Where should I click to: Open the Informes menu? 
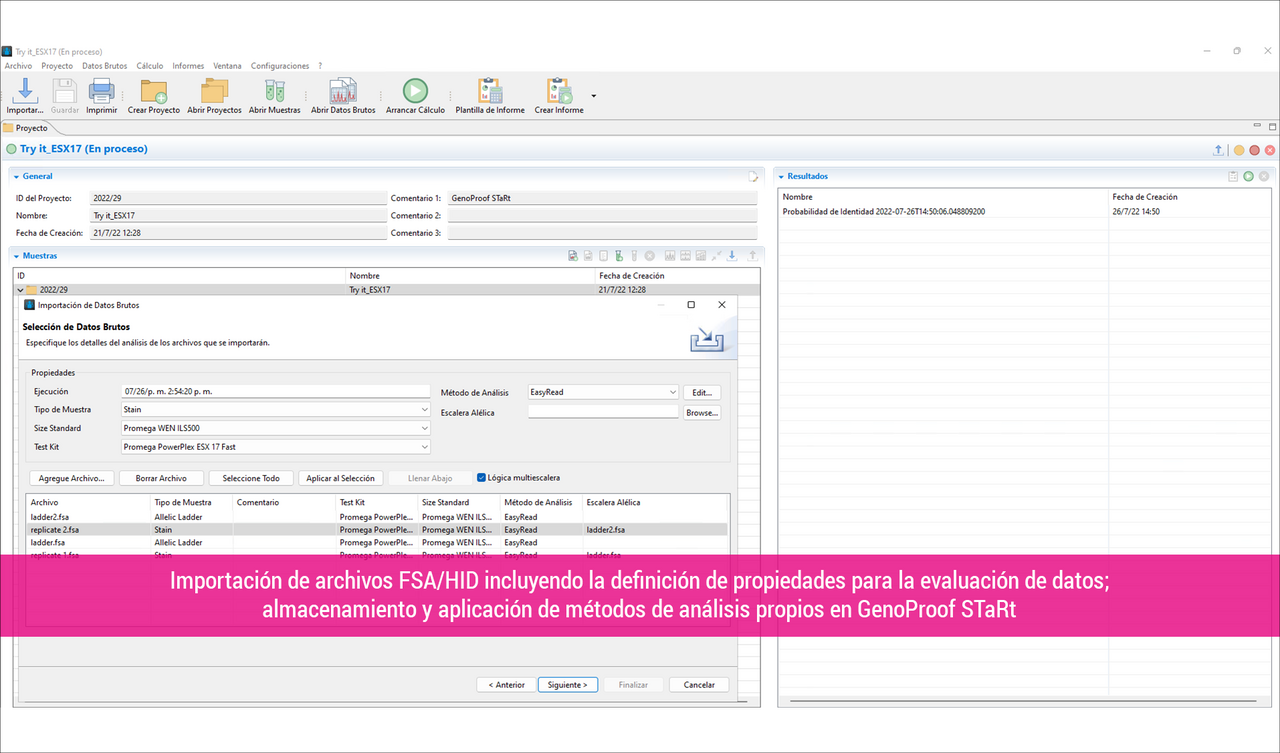[188, 66]
